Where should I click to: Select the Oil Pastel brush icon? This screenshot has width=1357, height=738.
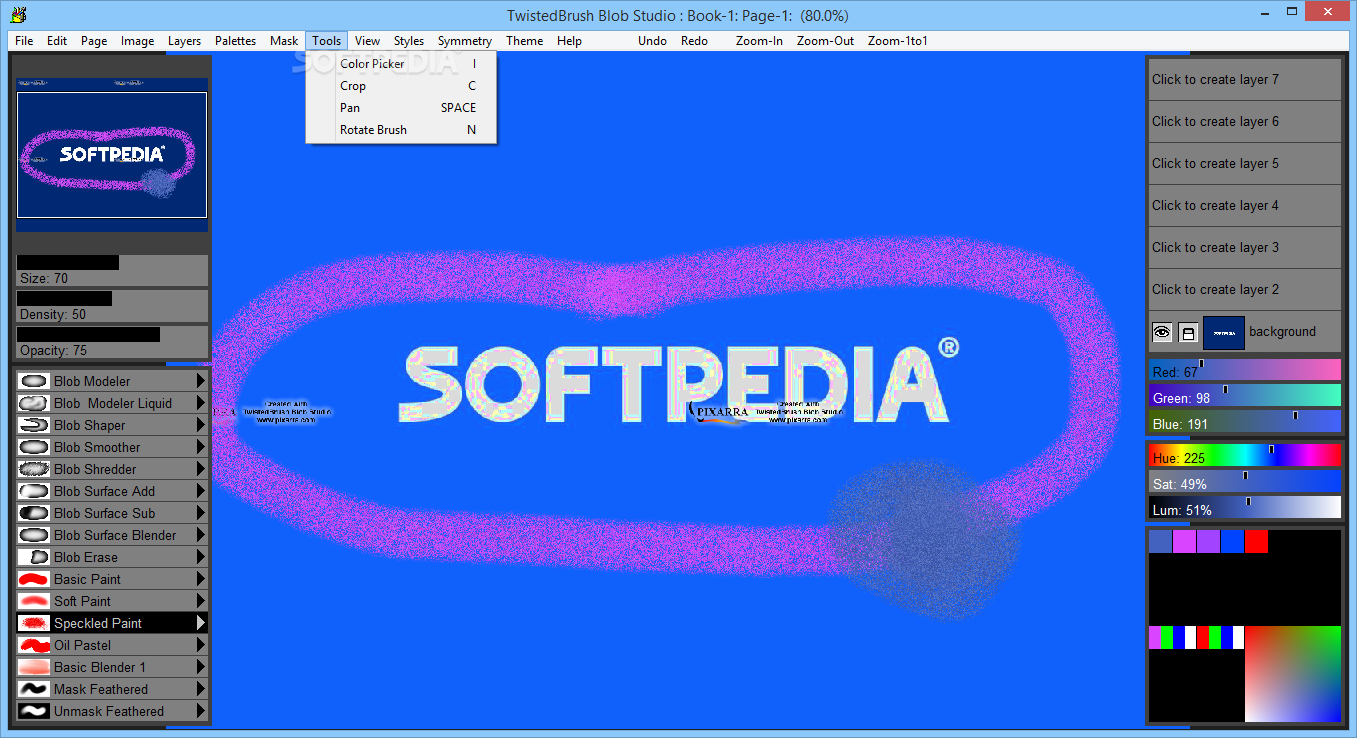point(34,645)
